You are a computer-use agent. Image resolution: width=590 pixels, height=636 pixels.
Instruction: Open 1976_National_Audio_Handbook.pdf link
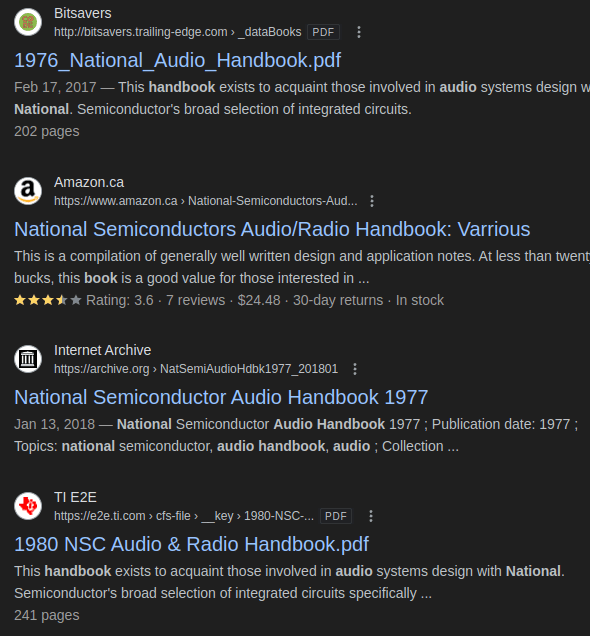click(x=178, y=60)
